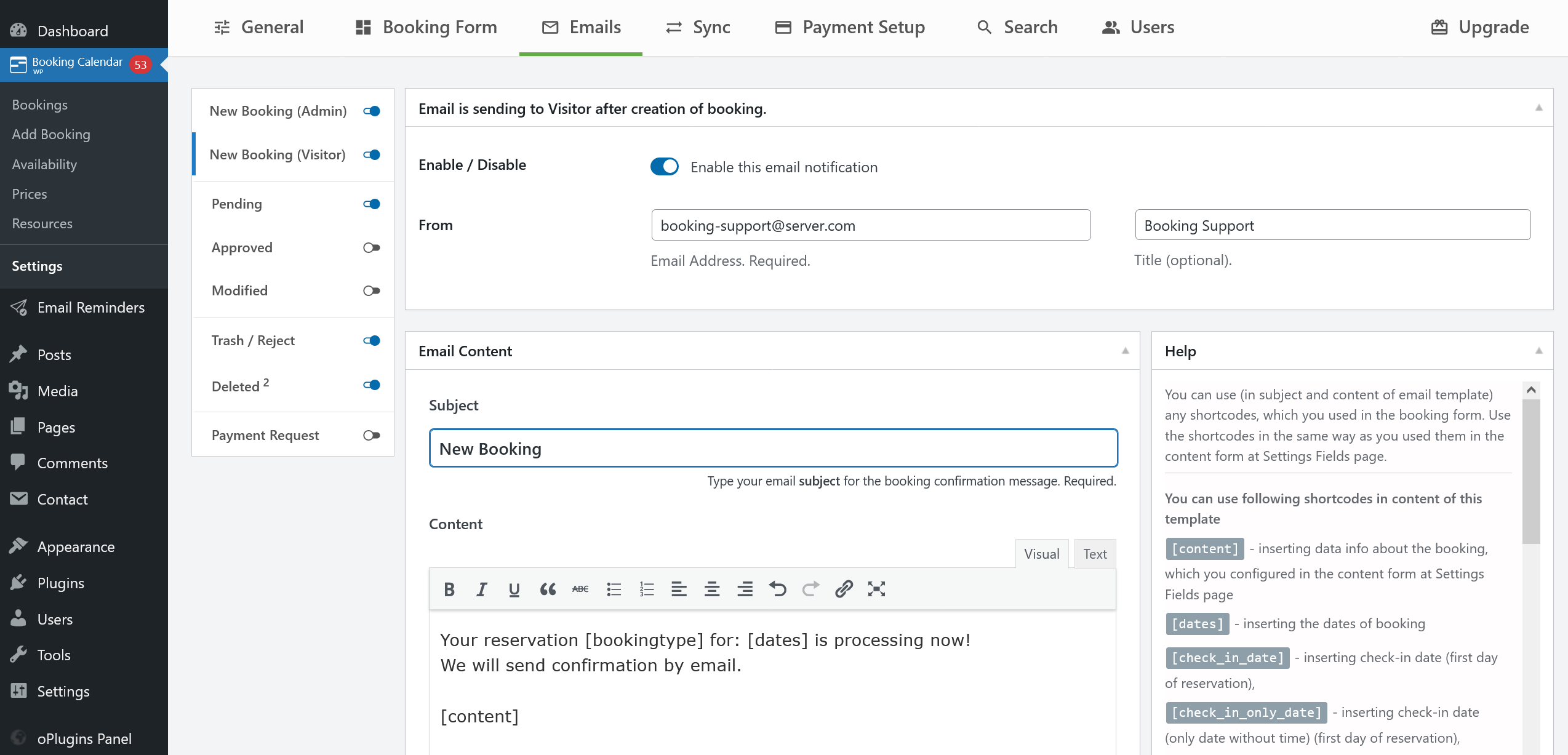Enable the Payment Request email switch
The width and height of the screenshot is (1568, 755).
(x=372, y=435)
